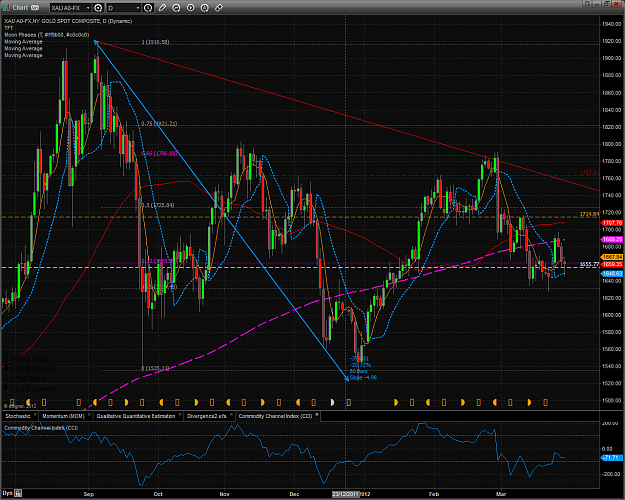Click the interval clock icon after interval box

(148, 8)
